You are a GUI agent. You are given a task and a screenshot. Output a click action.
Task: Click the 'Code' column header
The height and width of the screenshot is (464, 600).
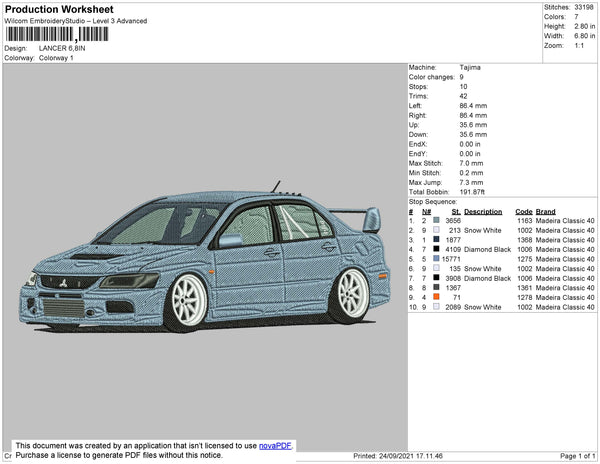524,212
